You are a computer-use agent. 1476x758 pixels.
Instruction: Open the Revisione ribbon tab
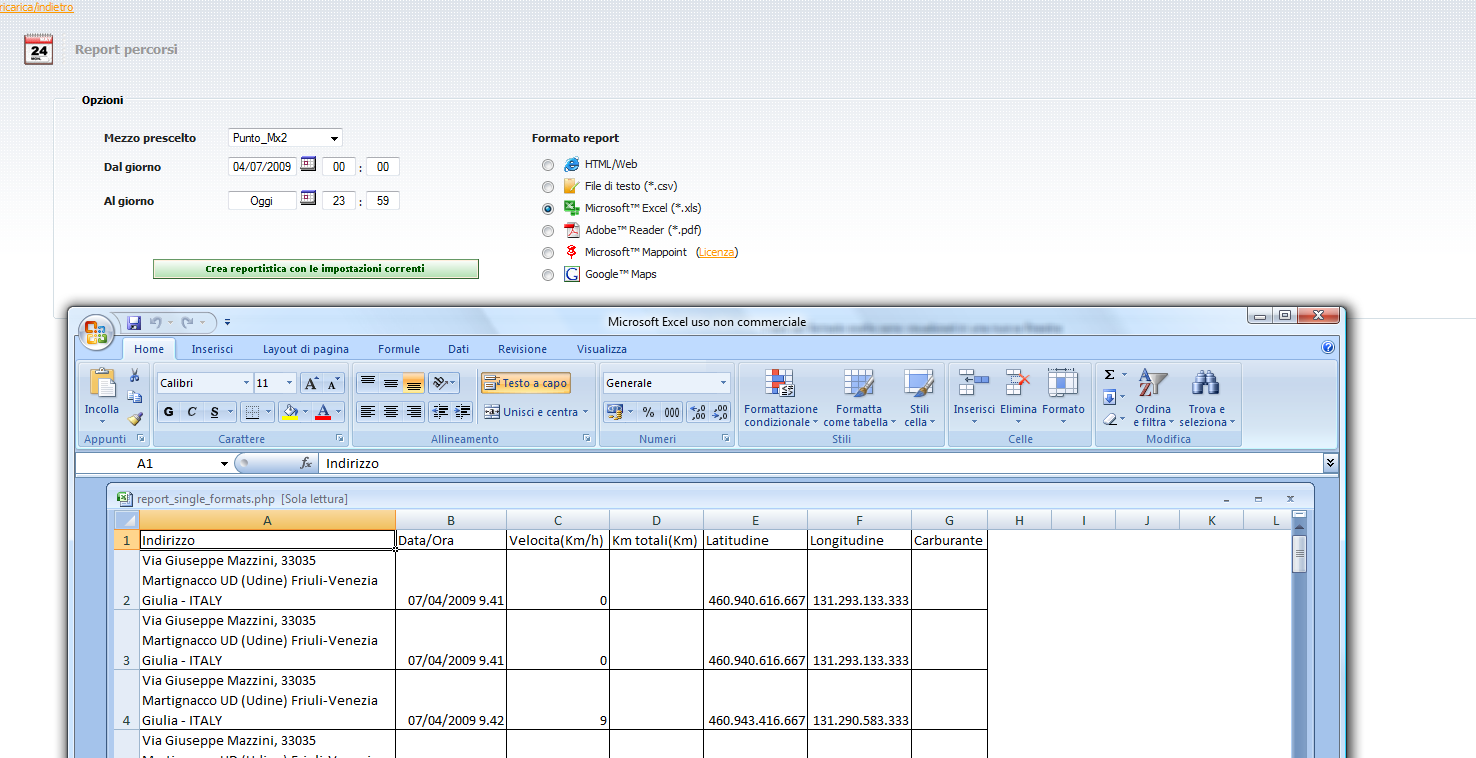click(522, 349)
